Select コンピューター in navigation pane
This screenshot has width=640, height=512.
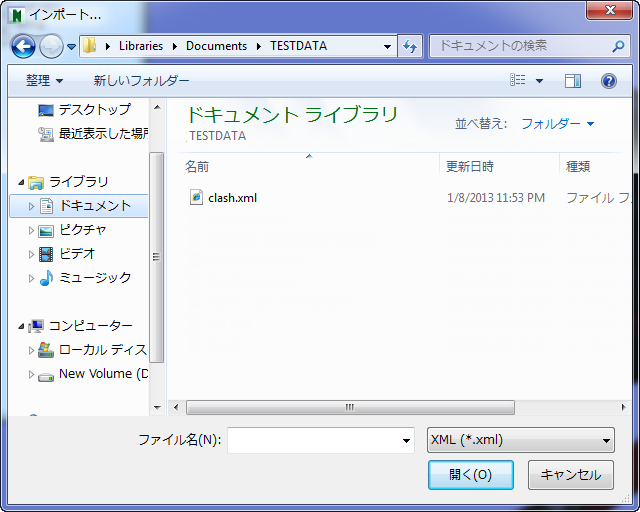91,326
